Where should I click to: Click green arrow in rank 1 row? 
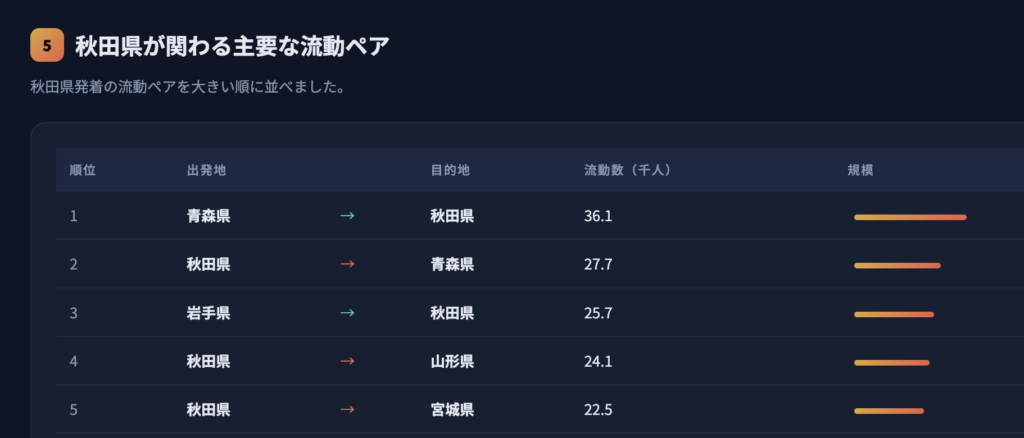[347, 216]
